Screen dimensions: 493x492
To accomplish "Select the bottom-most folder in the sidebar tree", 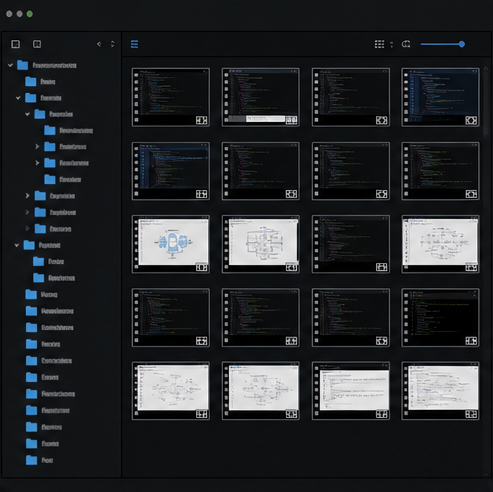I will tap(39, 460).
